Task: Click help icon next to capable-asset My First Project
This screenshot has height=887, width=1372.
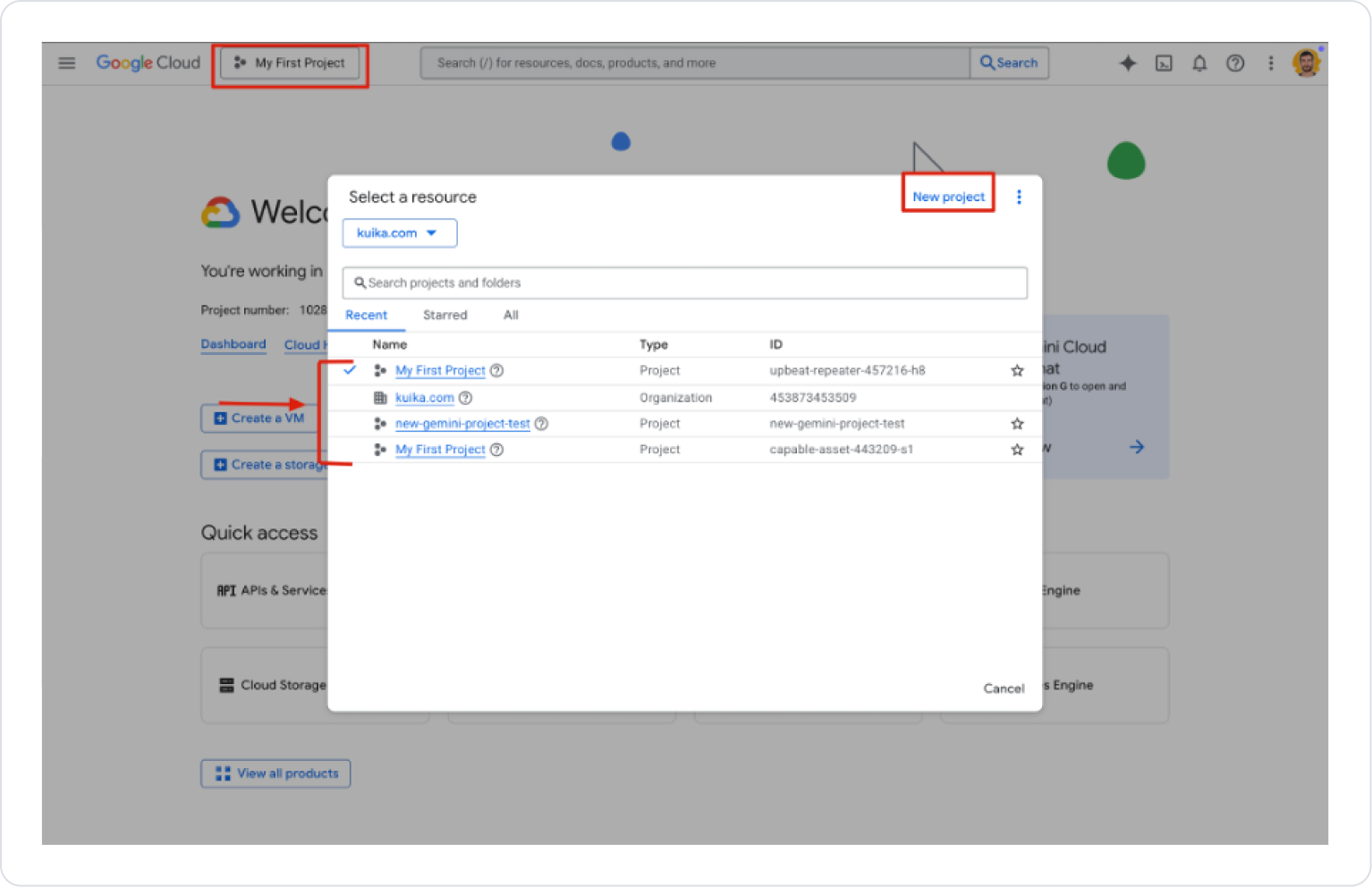Action: tap(497, 450)
